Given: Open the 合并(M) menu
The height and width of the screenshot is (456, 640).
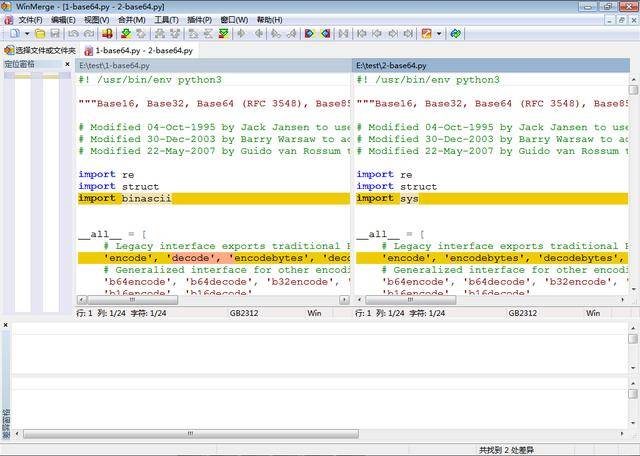Looking at the screenshot, I should (132, 20).
